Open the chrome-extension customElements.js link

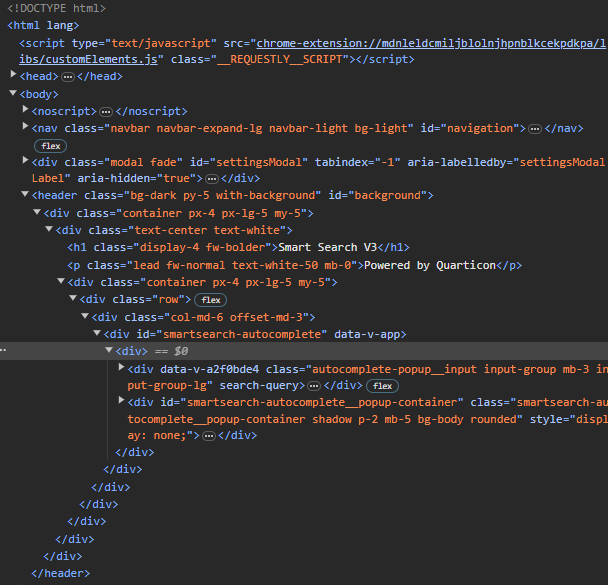[x=313, y=51]
